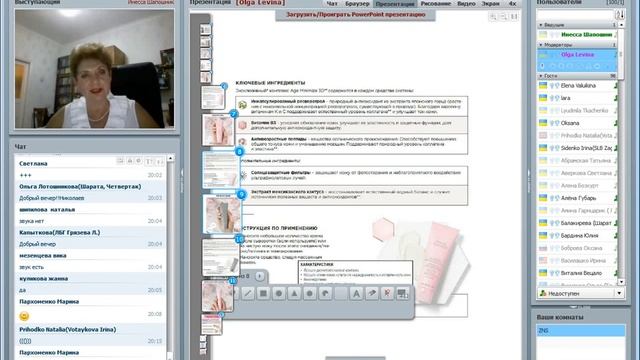The height and width of the screenshot is (360, 640).
Task: Click the users list scrollbar down arrow
Action: [621, 282]
